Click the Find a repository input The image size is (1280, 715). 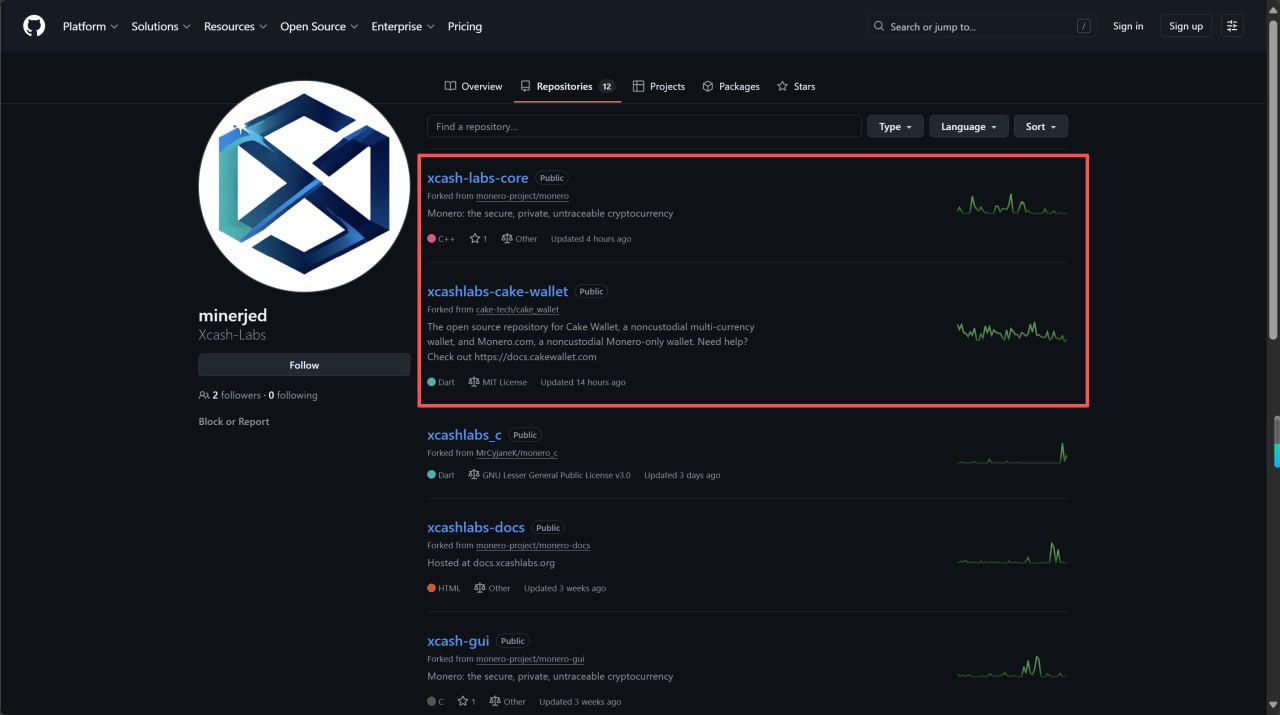tap(644, 127)
